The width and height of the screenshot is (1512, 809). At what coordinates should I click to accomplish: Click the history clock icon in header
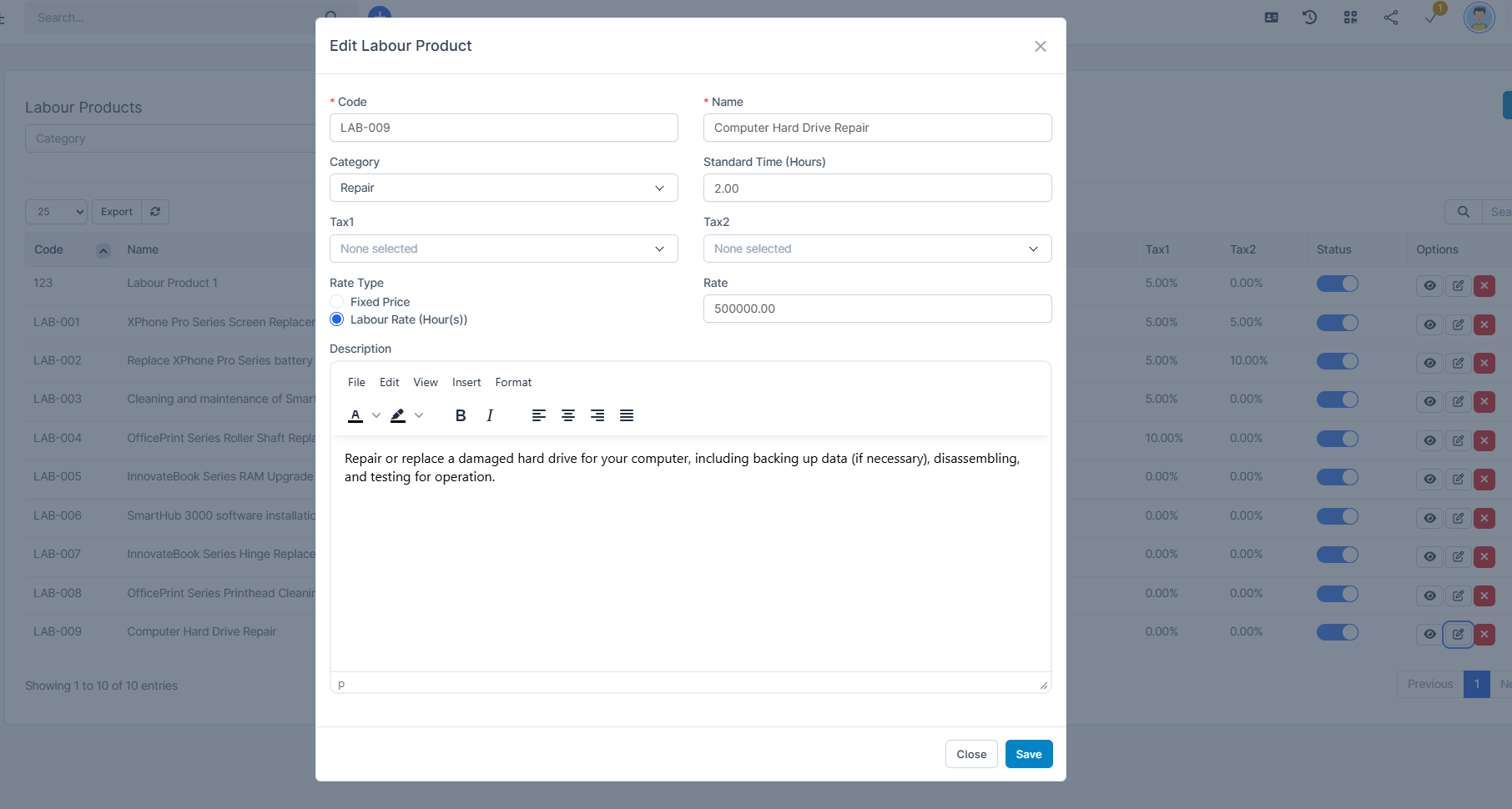1309,18
